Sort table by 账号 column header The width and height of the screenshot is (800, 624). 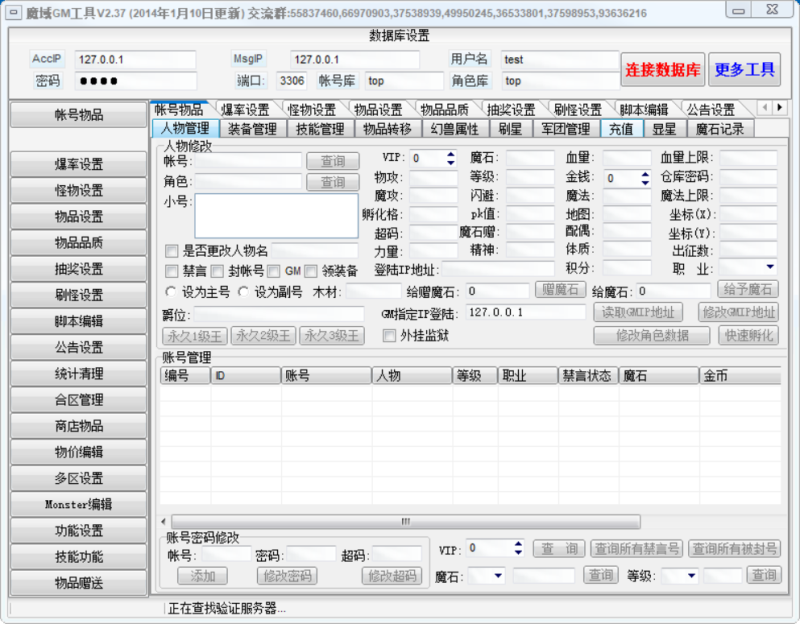pos(327,376)
